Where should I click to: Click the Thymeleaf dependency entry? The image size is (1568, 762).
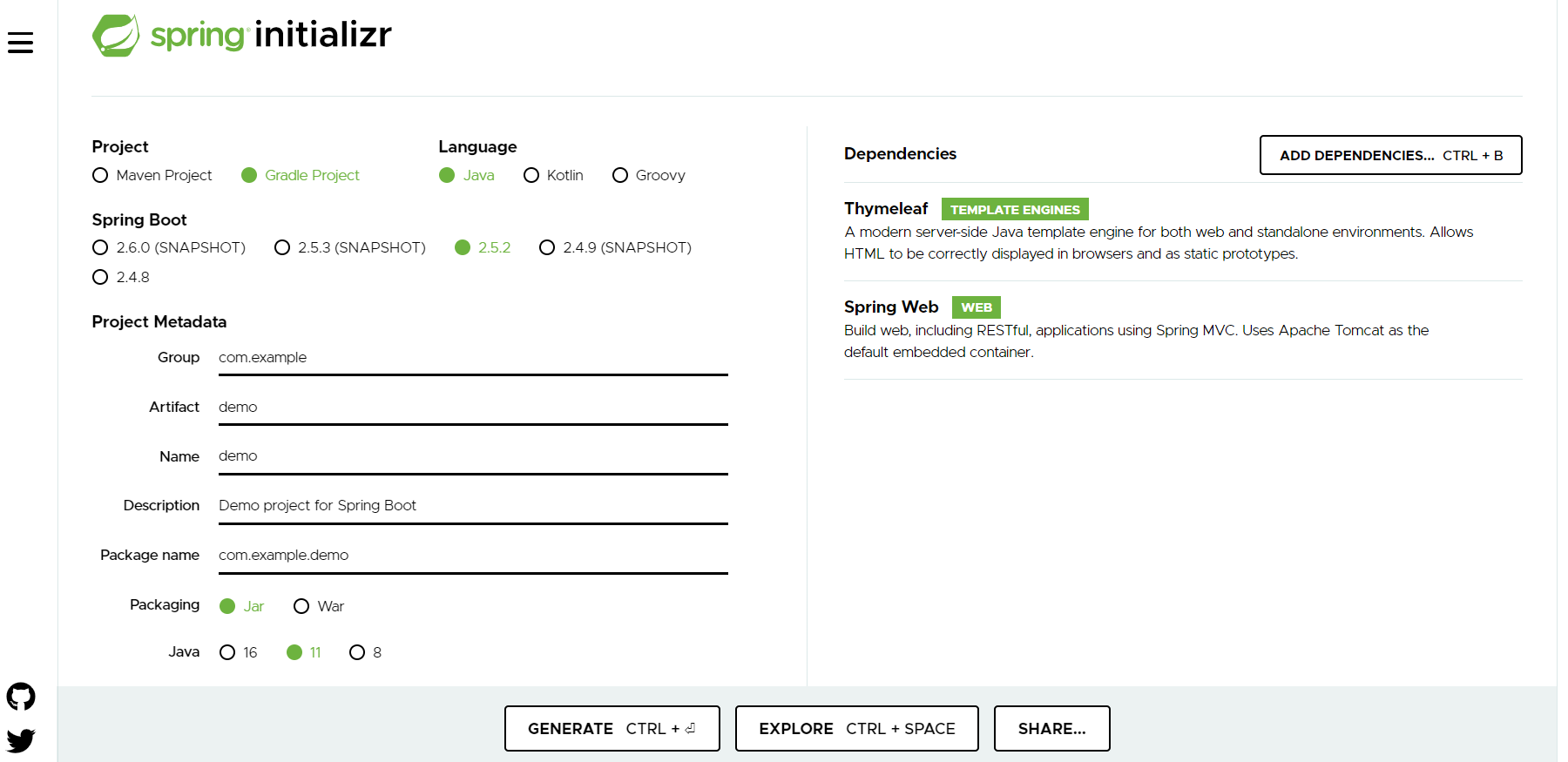click(x=1183, y=232)
